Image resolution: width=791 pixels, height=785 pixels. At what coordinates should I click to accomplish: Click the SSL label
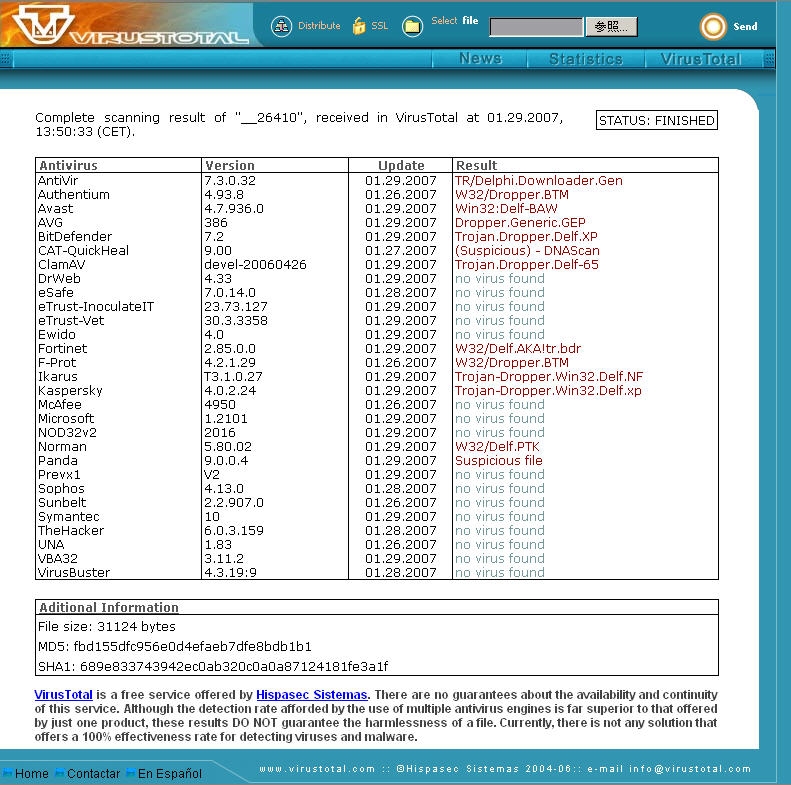379,26
